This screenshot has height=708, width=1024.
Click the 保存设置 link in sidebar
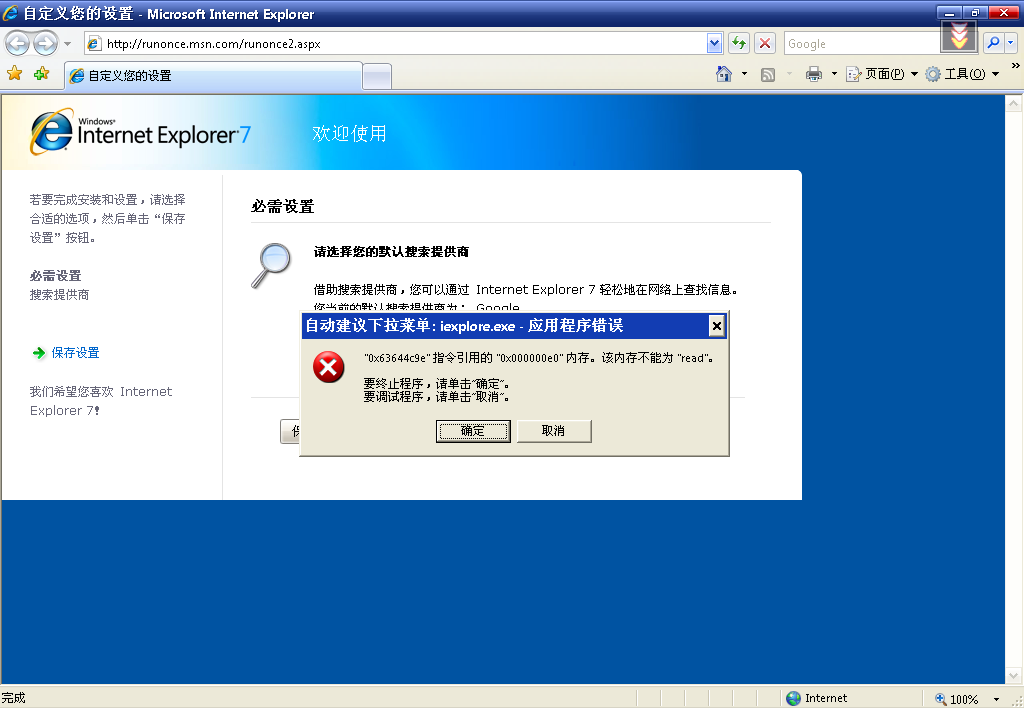pos(75,353)
